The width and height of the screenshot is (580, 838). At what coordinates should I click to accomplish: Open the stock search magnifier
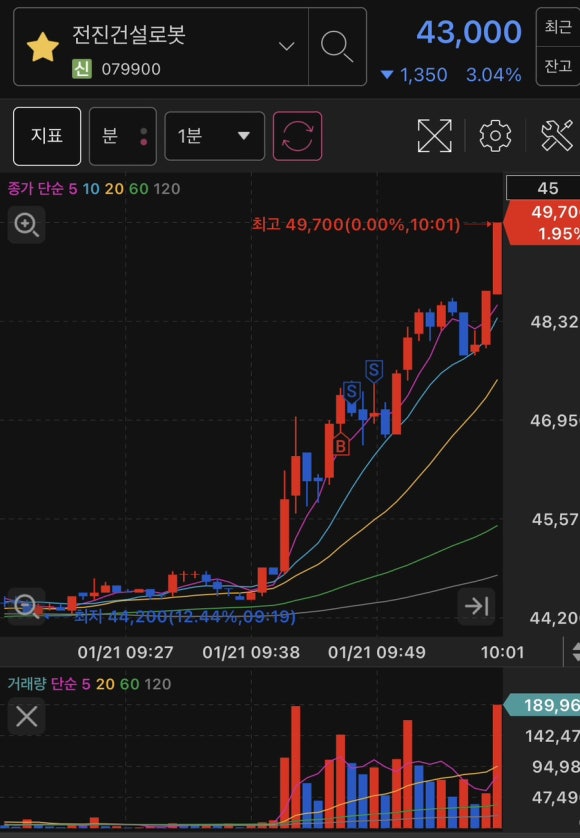[x=337, y=46]
